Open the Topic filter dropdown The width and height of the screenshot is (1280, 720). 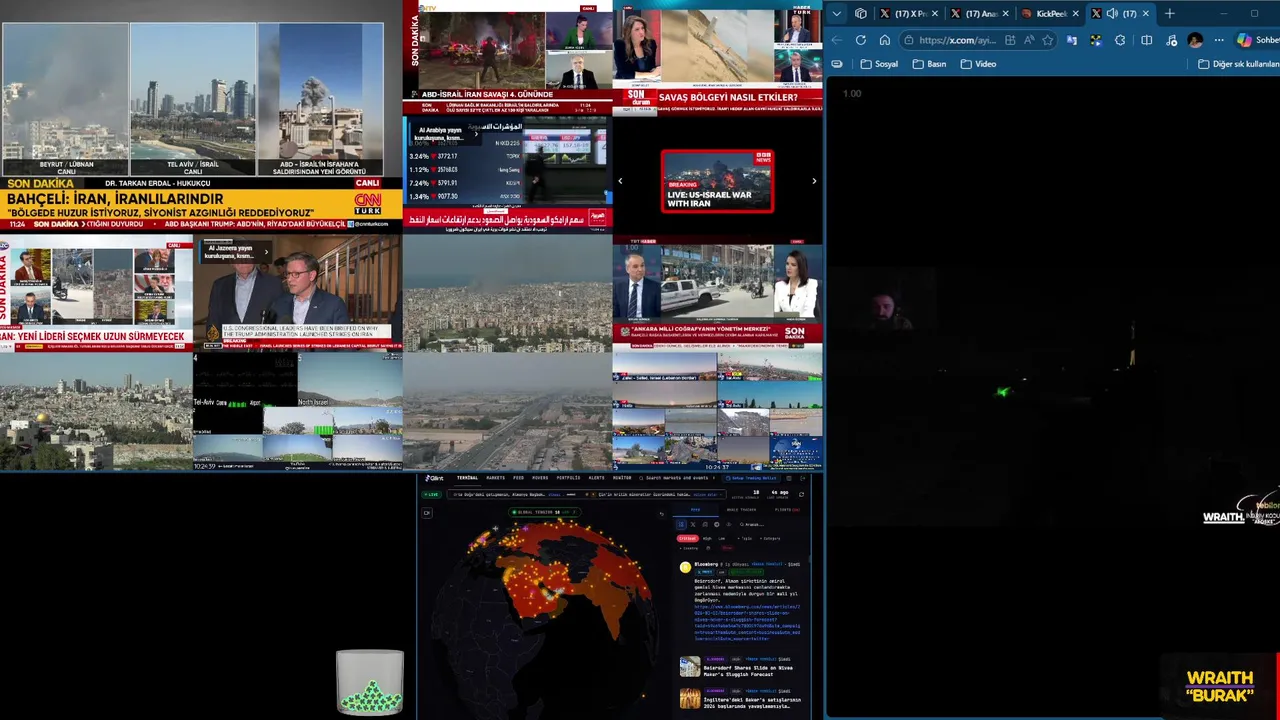[745, 538]
